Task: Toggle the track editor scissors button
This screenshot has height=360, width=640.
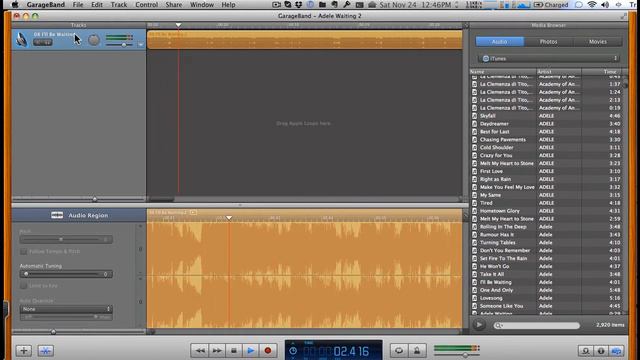Action: (45, 351)
